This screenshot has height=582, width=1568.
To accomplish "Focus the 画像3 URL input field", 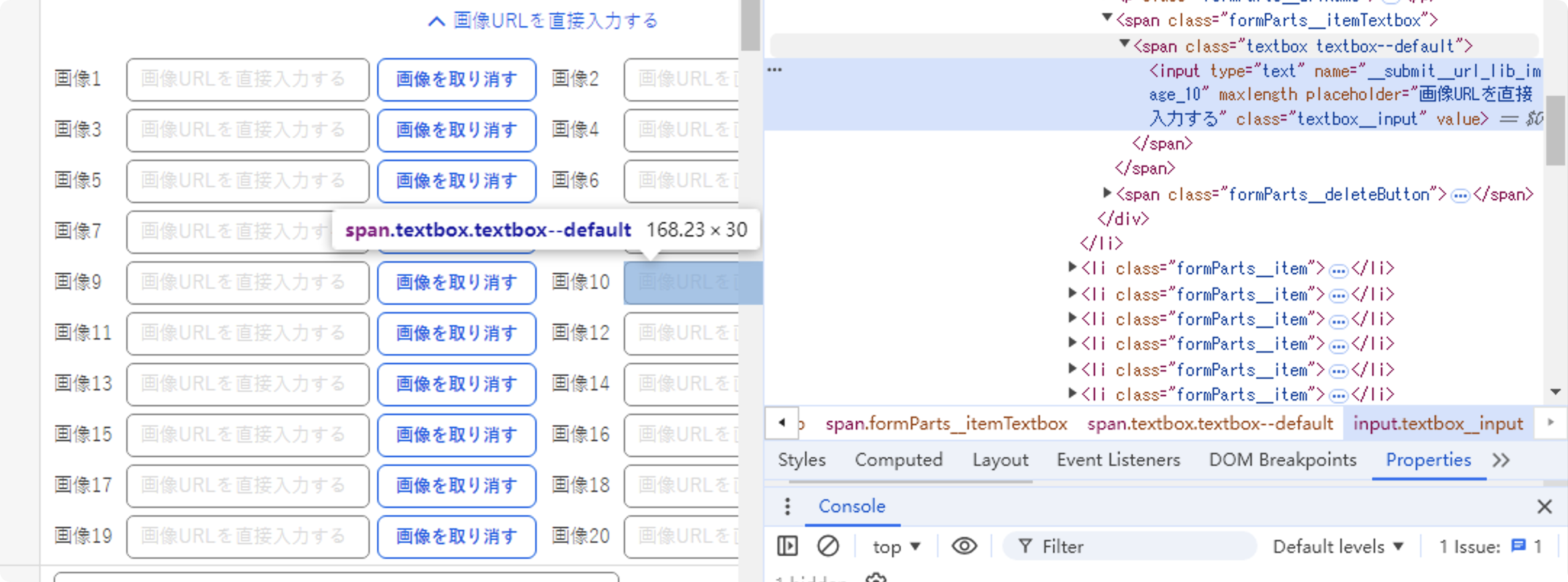I will click(x=248, y=130).
